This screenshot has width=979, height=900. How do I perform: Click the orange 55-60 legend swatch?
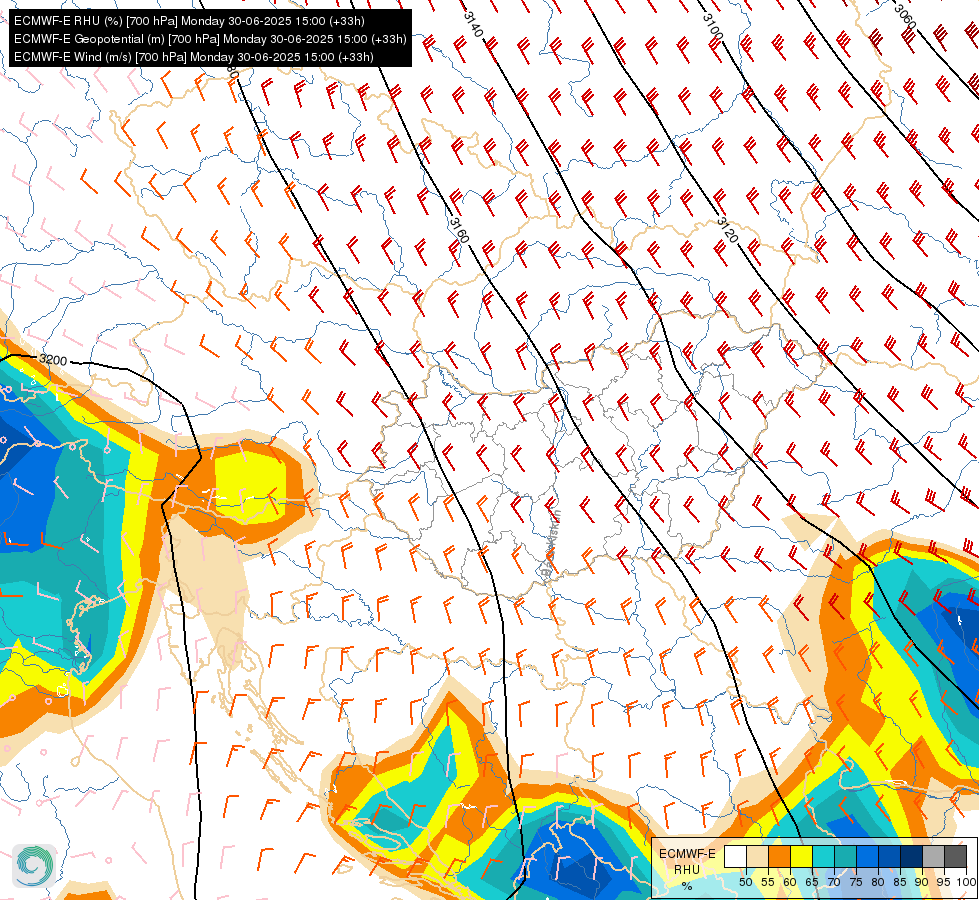(x=779, y=856)
